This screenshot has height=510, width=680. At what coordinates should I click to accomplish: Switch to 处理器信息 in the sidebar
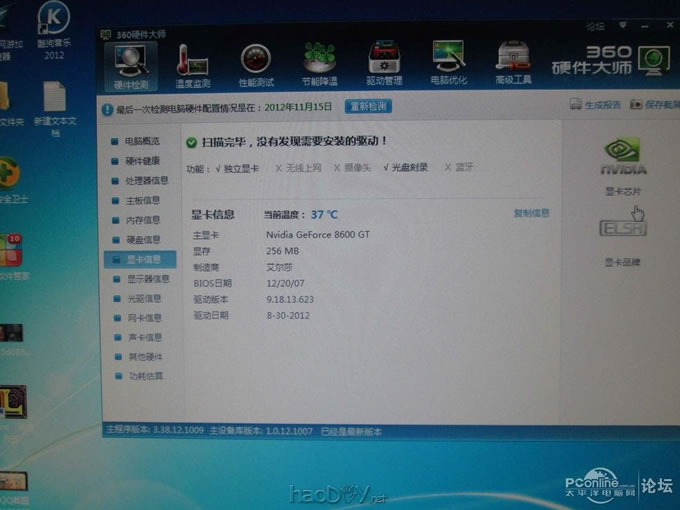[x=146, y=180]
